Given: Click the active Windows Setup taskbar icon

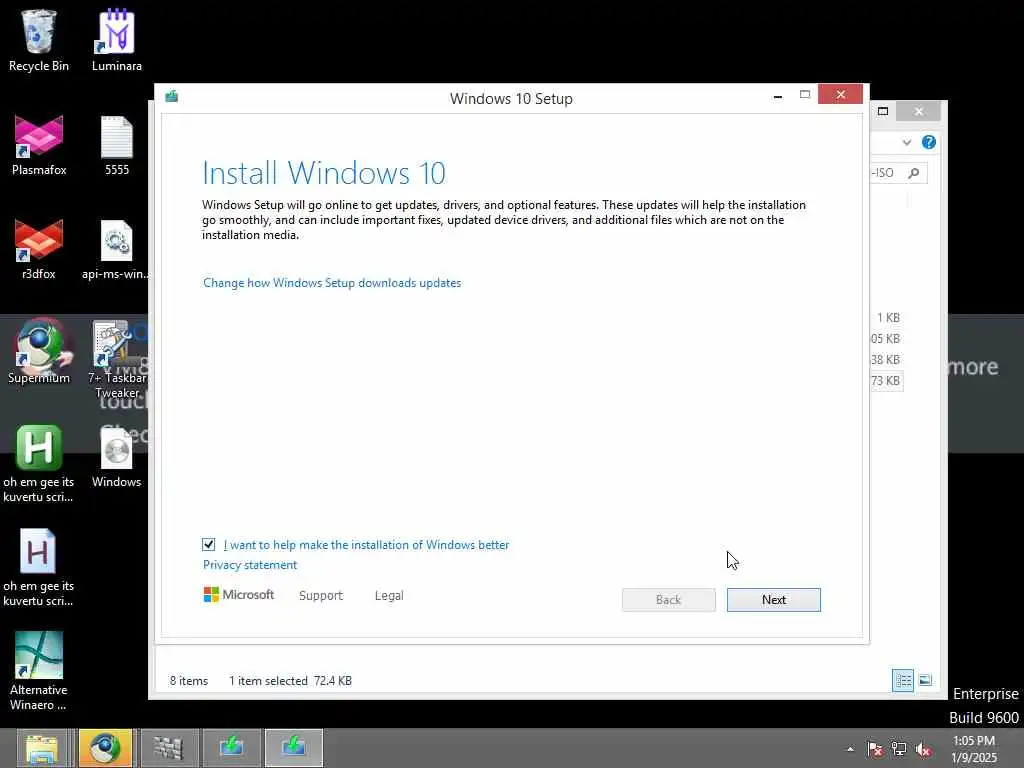Looking at the screenshot, I should 294,748.
